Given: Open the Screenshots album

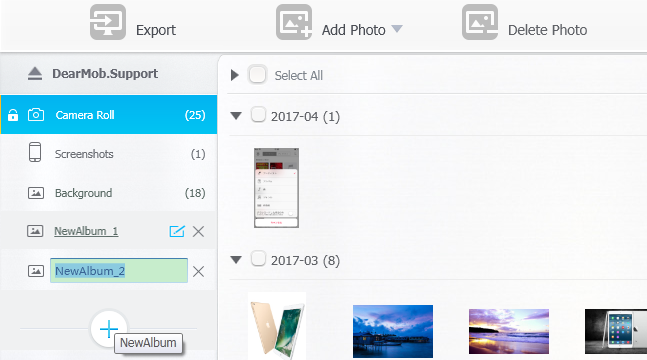Looking at the screenshot, I should click(109, 154).
